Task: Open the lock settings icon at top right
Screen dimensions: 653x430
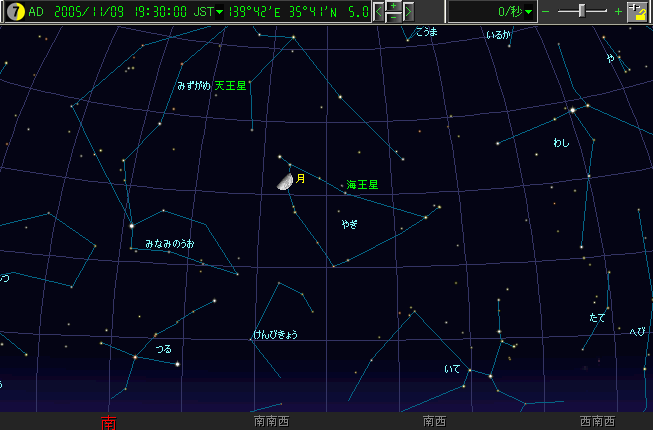Action: click(x=636, y=12)
